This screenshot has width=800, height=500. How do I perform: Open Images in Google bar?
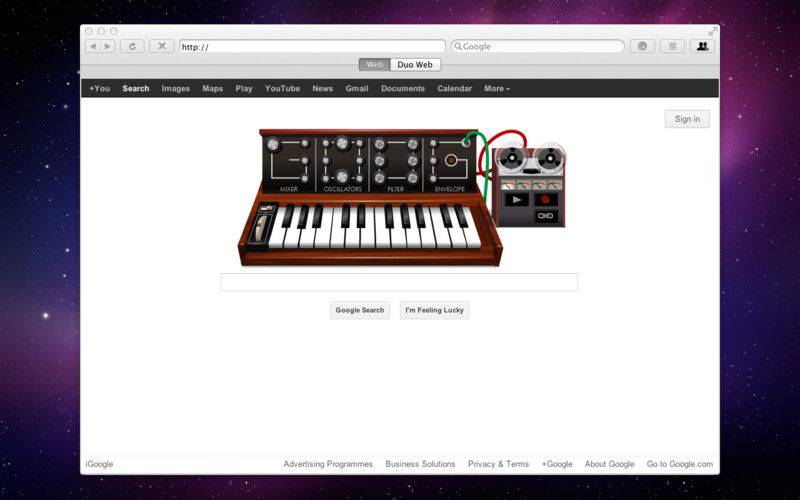coord(176,88)
